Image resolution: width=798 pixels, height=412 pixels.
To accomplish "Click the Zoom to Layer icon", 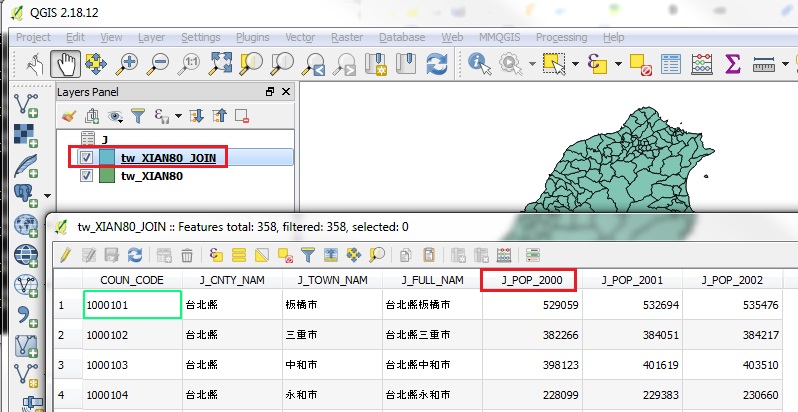I will 282,64.
